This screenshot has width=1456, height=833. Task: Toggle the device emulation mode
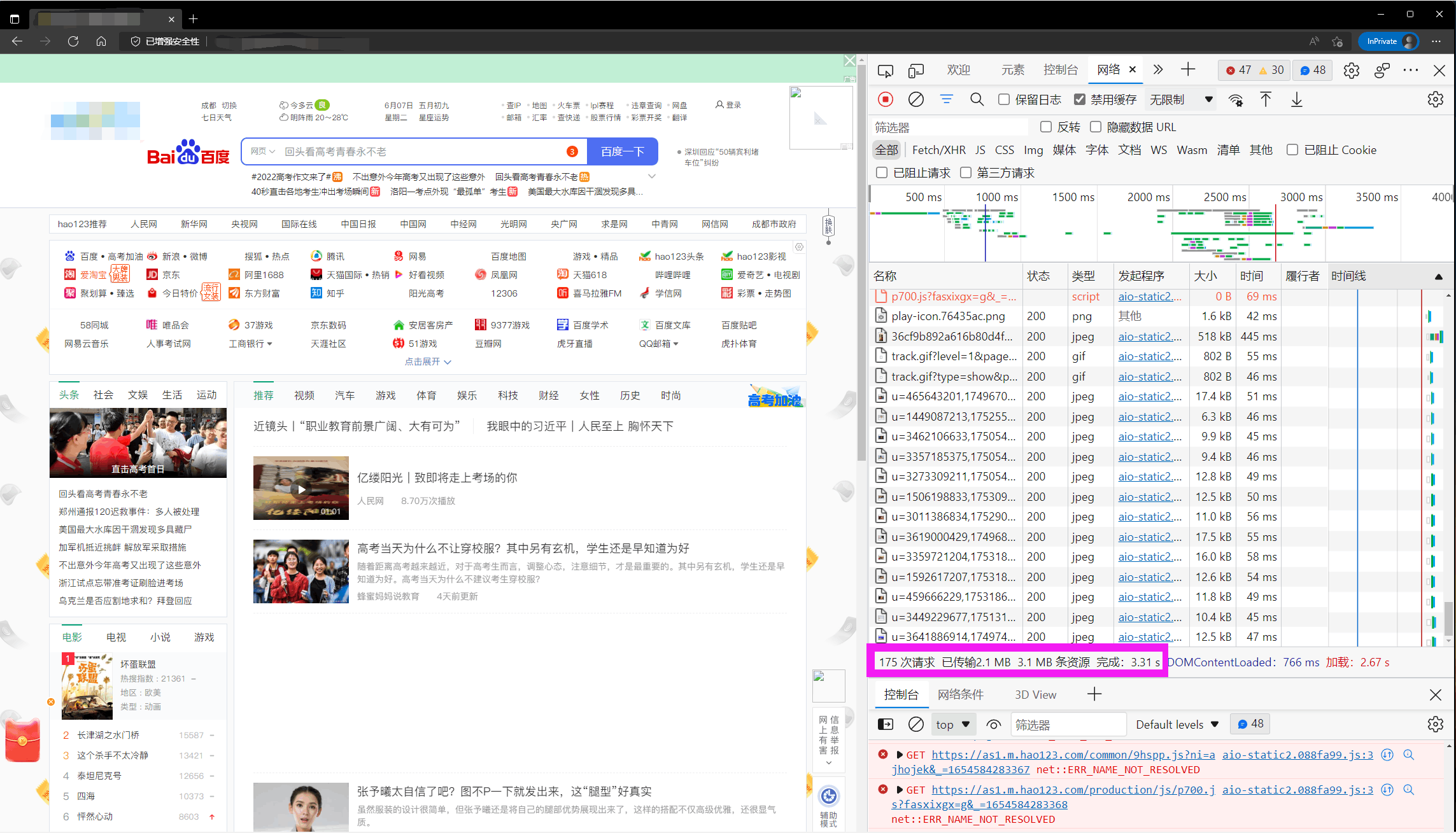pos(915,70)
